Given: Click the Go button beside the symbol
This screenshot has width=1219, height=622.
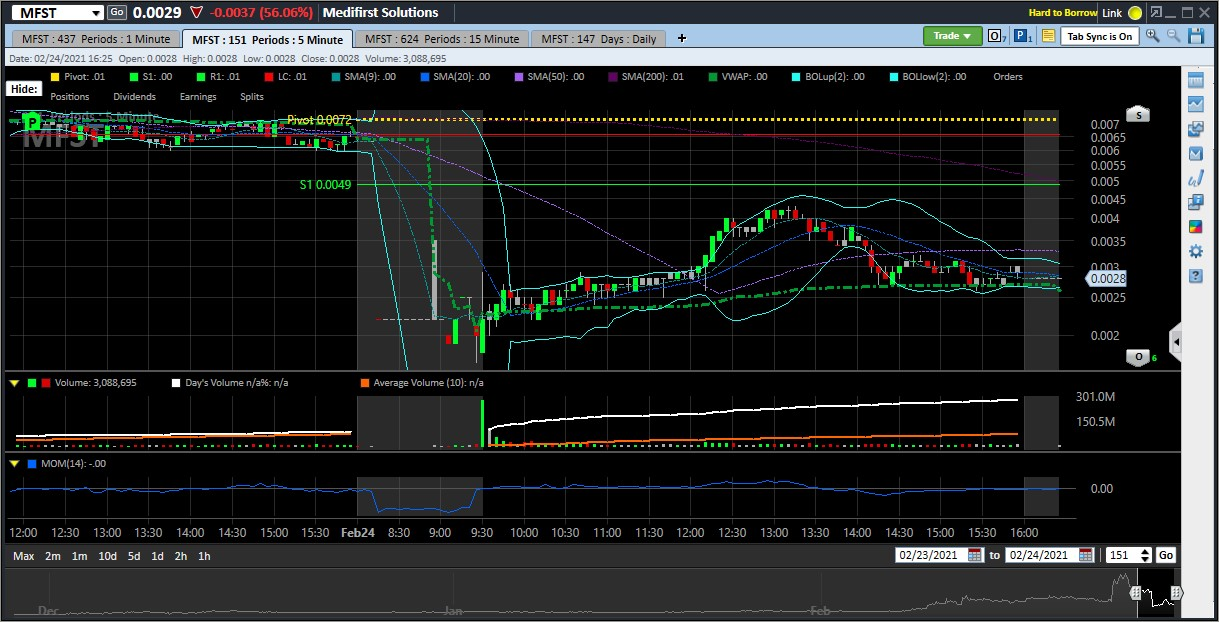Looking at the screenshot, I should pyautogui.click(x=117, y=12).
